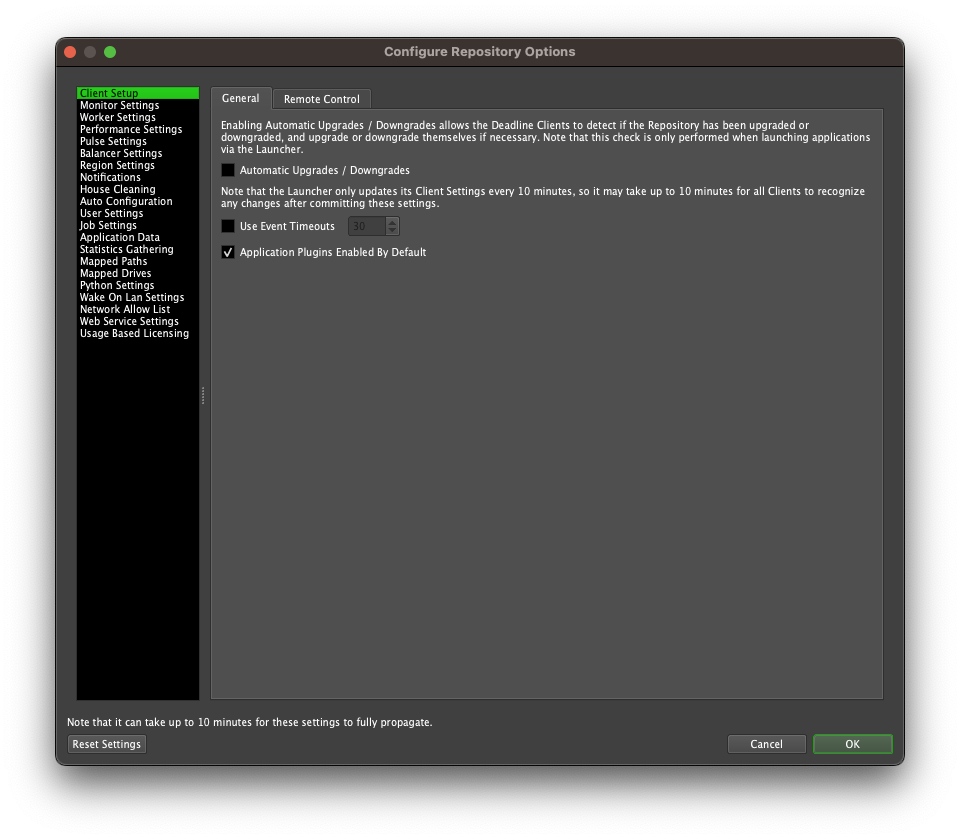This screenshot has height=839, width=960.
Task: Switch to the General tab
Action: coord(241,98)
